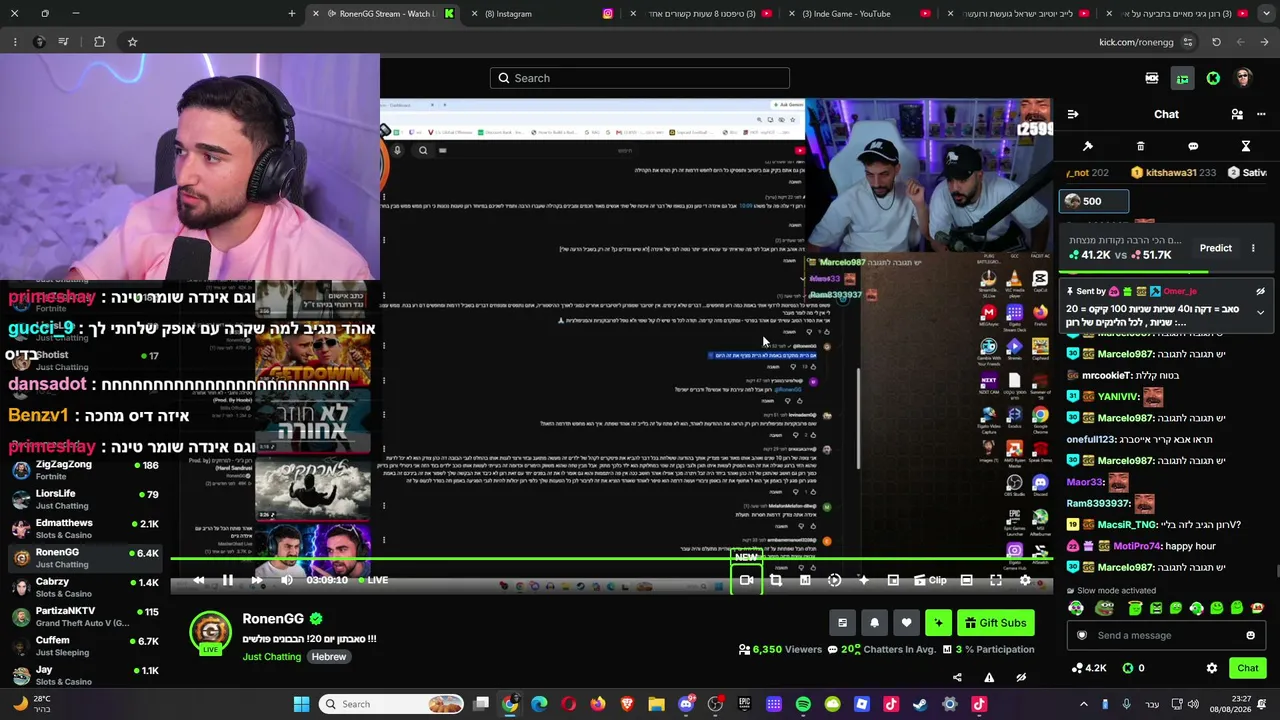The height and width of the screenshot is (720, 1280).
Task: Open the channel info card icon
Action: pyautogui.click(x=842, y=623)
